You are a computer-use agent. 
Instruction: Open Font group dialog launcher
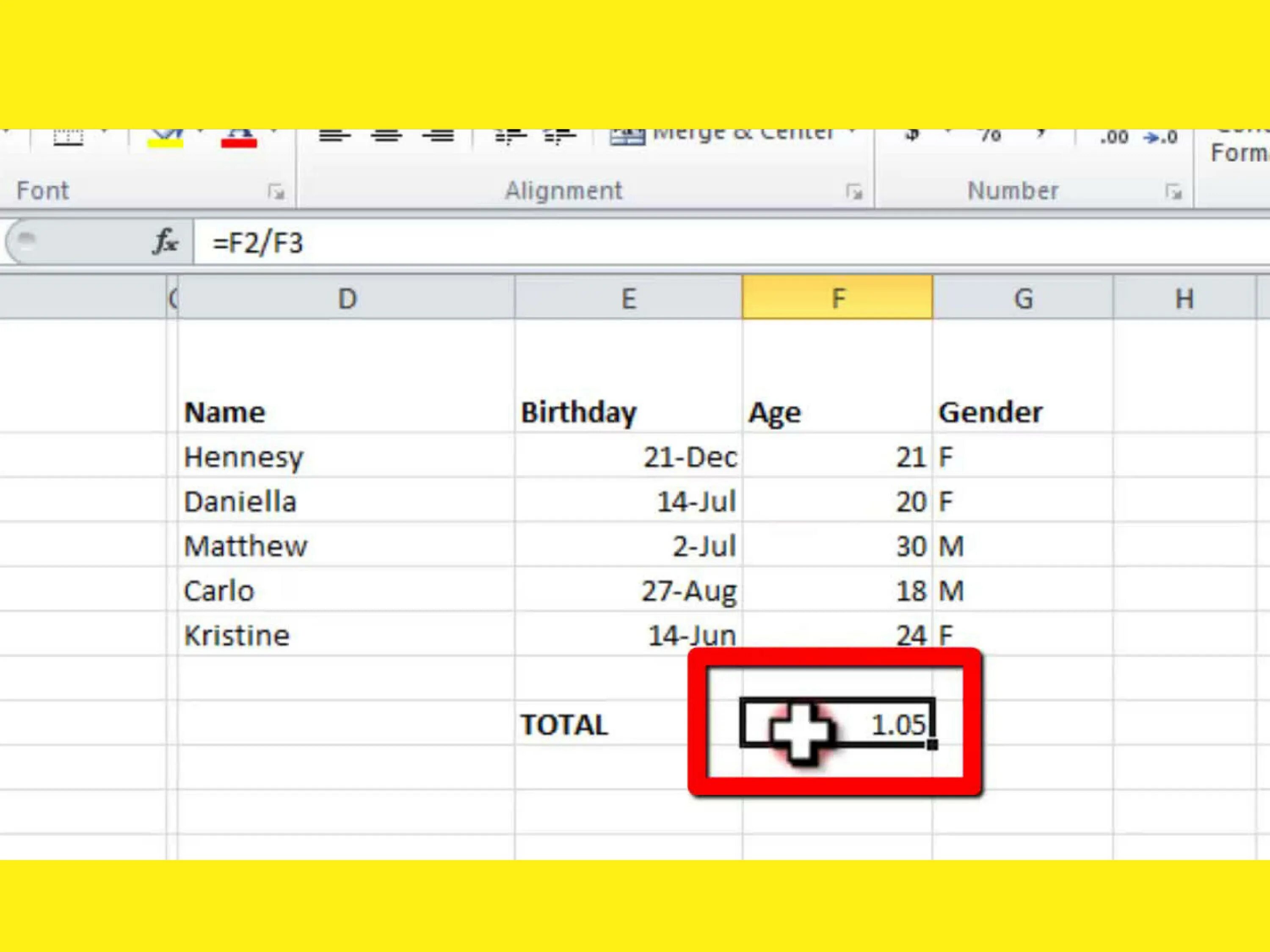coord(276,192)
